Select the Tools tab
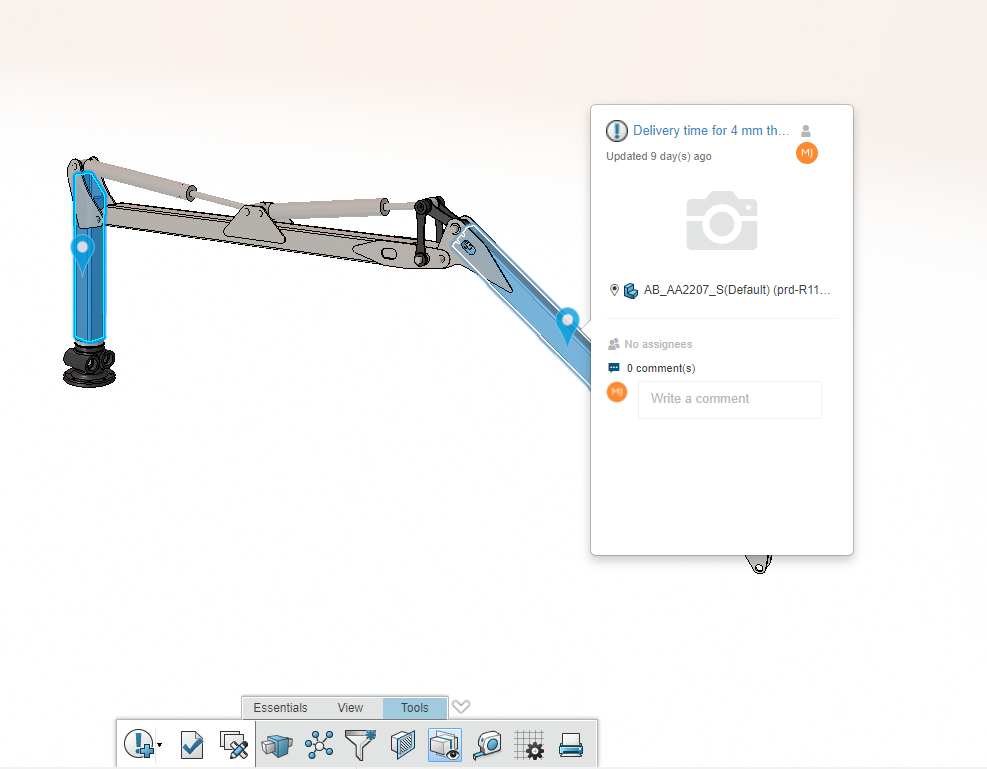Viewport: 987px width, 769px height. (x=414, y=708)
